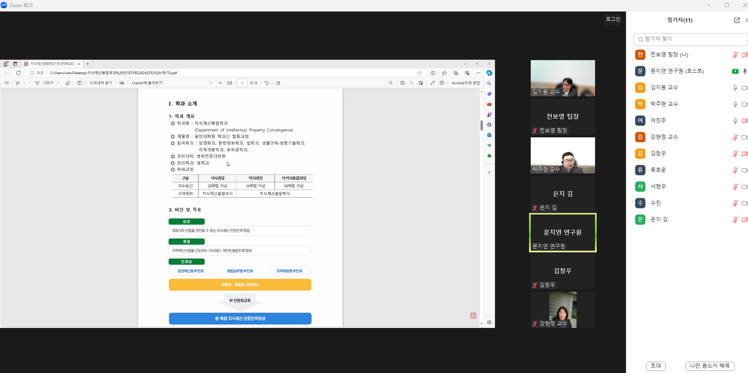748x373 pixels.
Task: Open Edge split screen icon
Action: [433, 73]
